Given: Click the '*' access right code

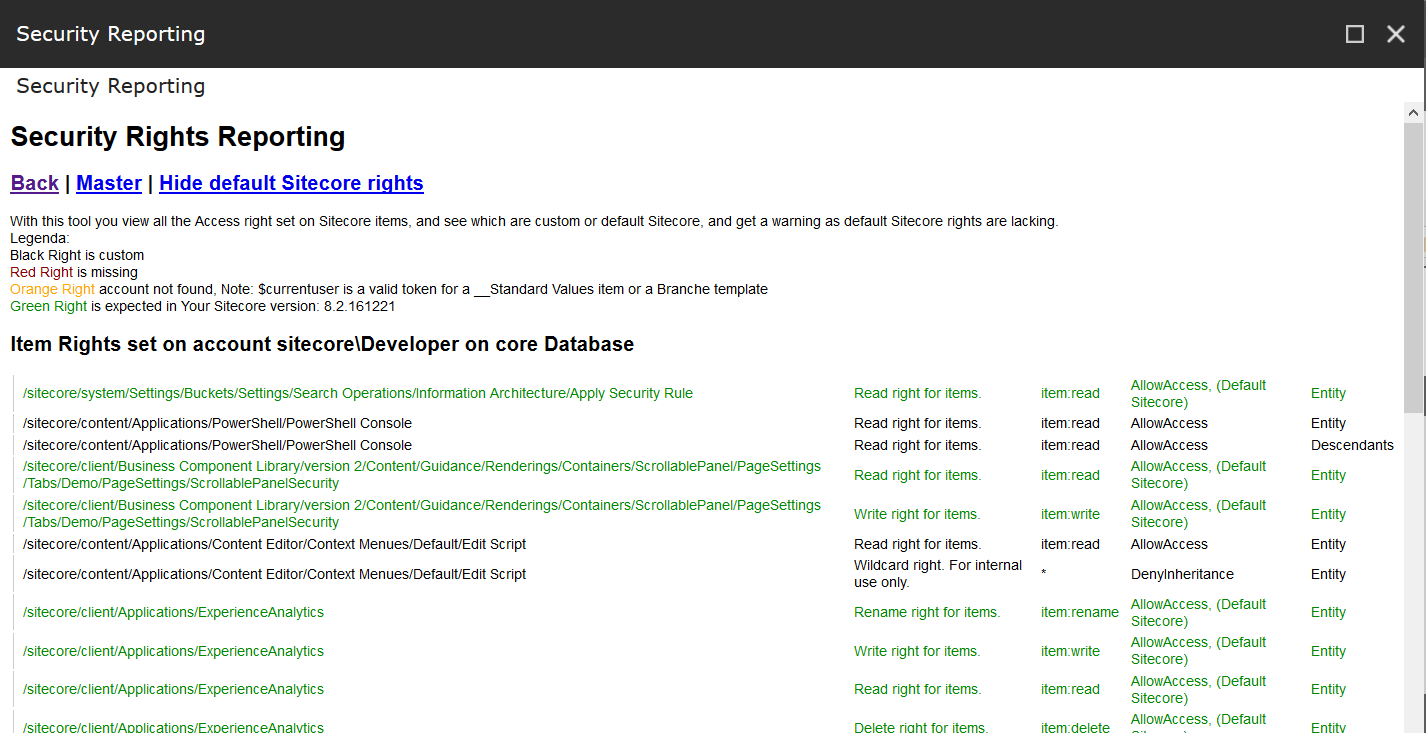Looking at the screenshot, I should 1044,575.
